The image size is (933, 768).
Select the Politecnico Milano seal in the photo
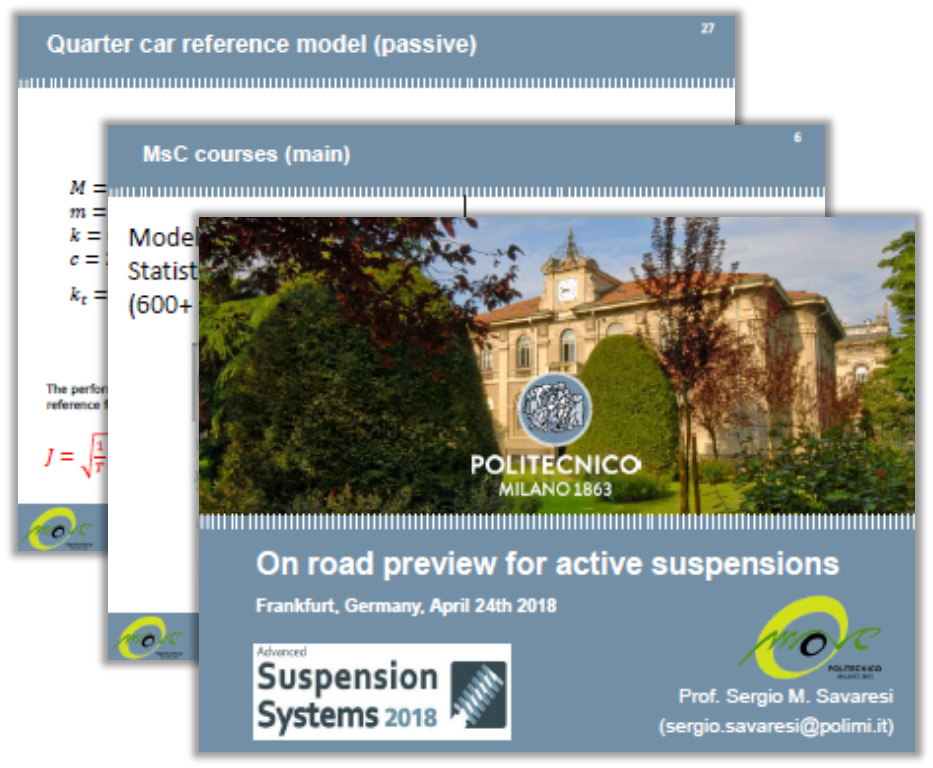pyautogui.click(x=557, y=407)
